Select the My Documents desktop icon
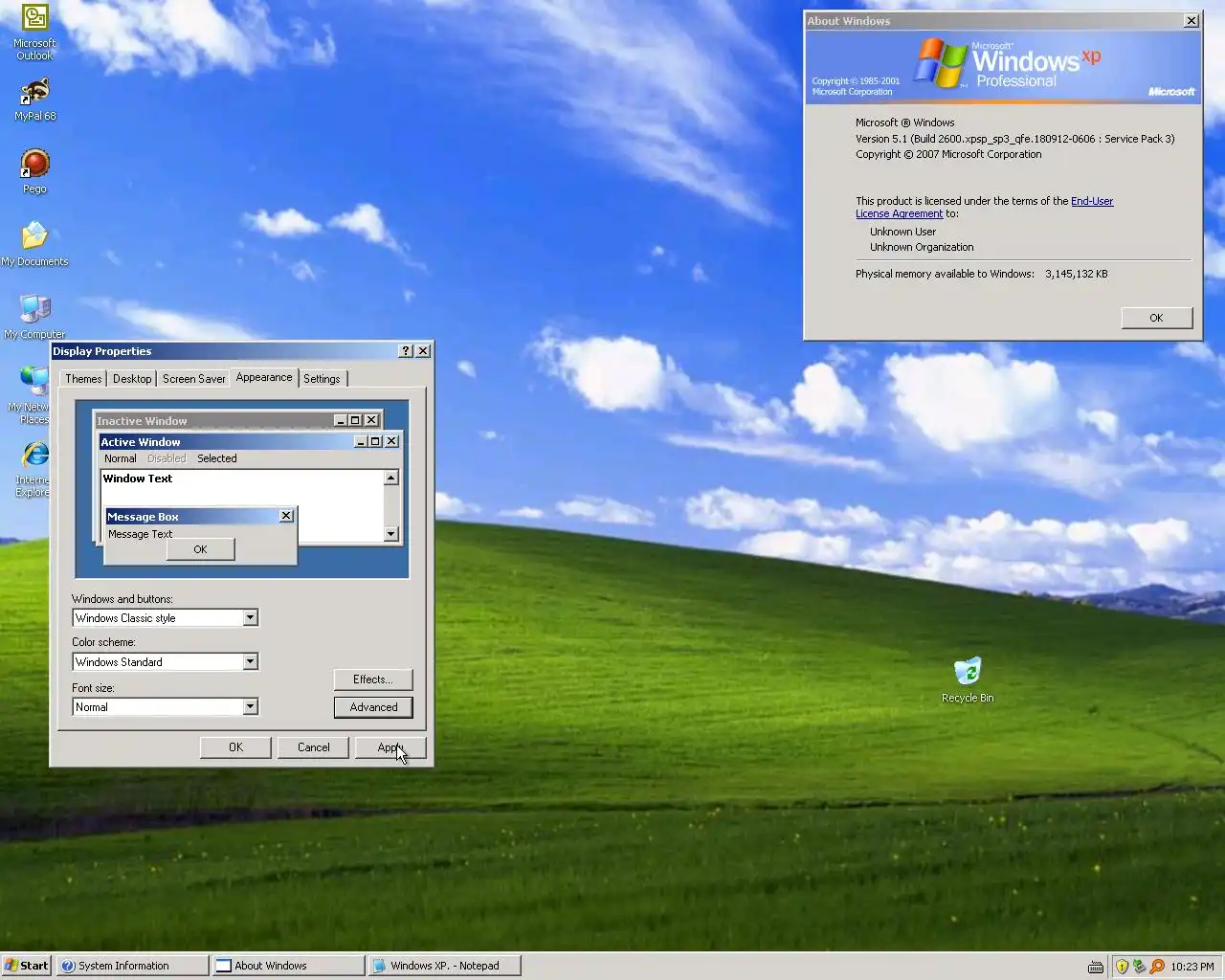1225x980 pixels. [34, 244]
